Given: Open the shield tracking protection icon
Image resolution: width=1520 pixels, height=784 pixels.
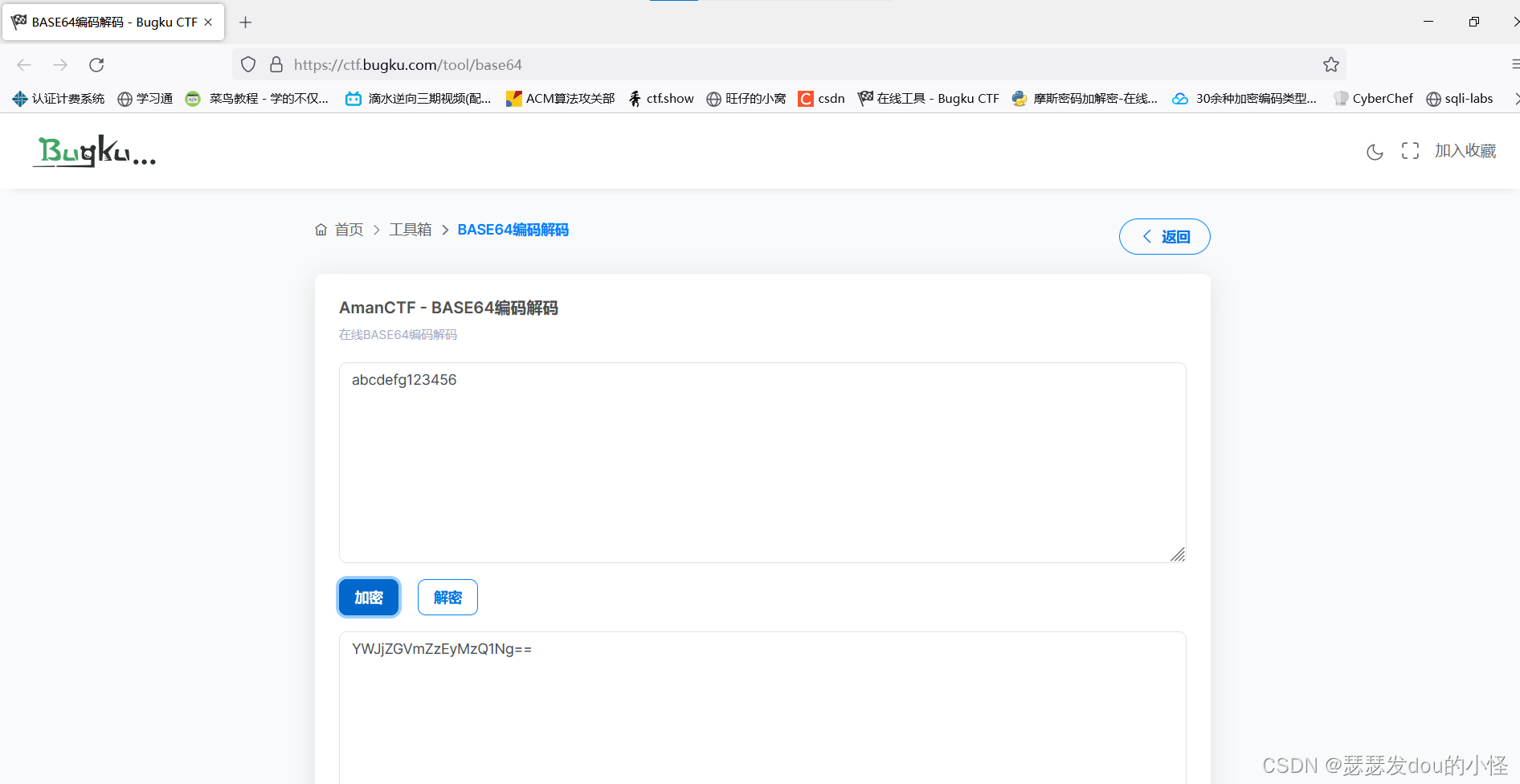Looking at the screenshot, I should coord(248,64).
